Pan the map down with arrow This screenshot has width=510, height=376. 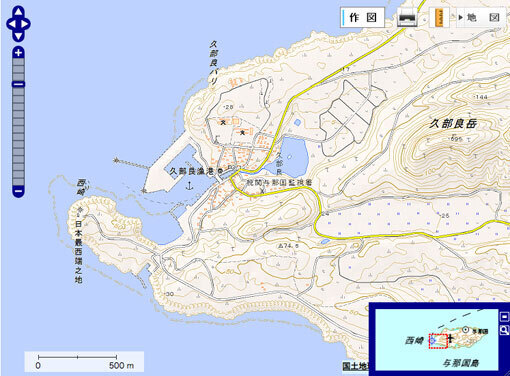(18, 36)
